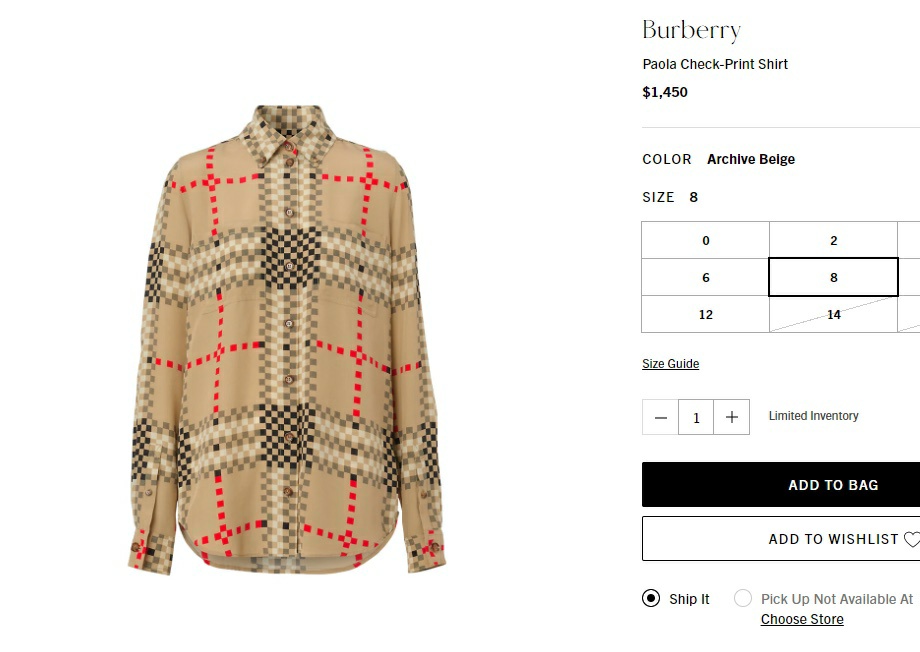The width and height of the screenshot is (920, 652).
Task: Choose size 12
Action: (706, 314)
